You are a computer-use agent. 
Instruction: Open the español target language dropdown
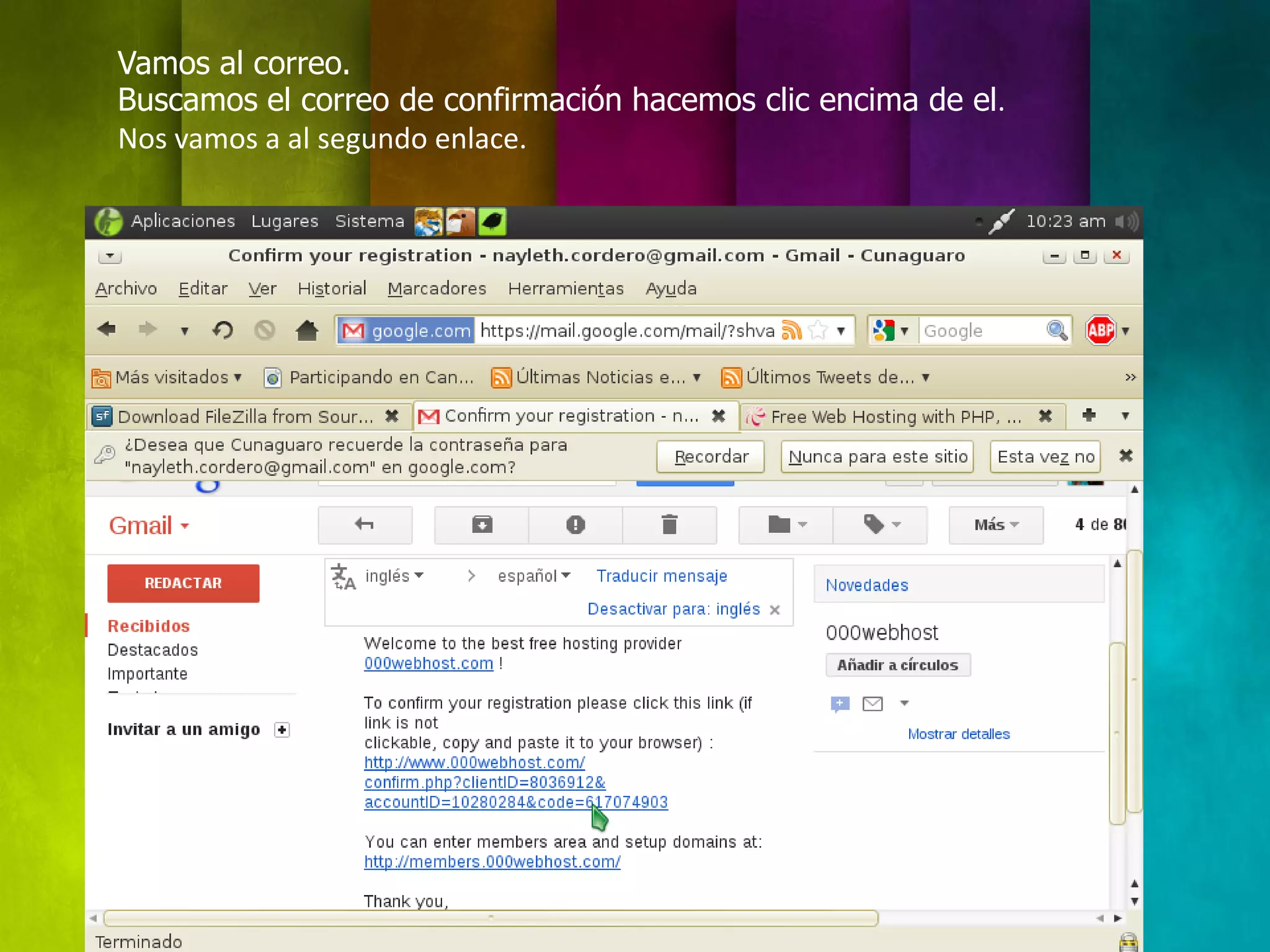[534, 576]
